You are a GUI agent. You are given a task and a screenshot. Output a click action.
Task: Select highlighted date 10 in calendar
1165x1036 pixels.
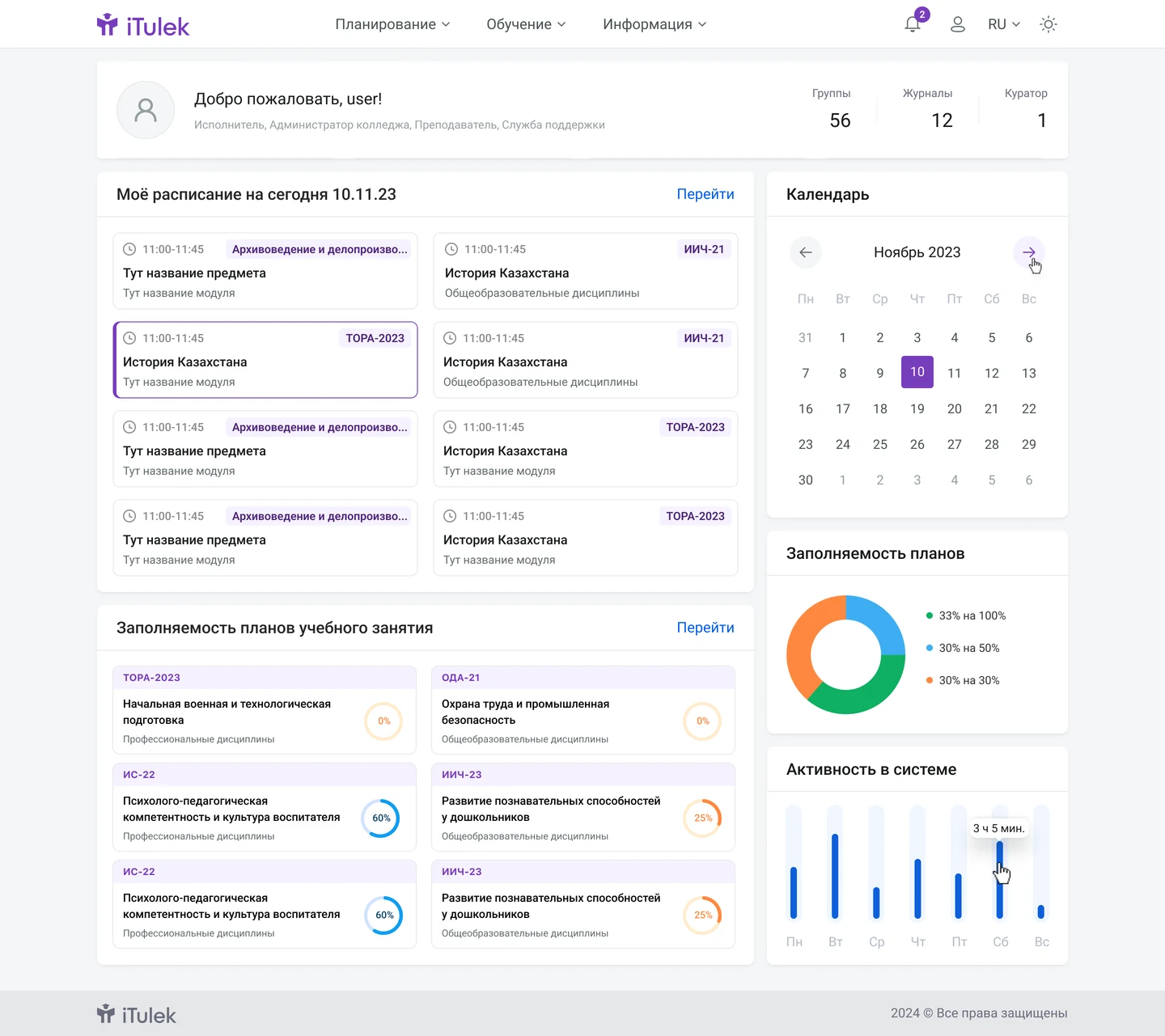(x=917, y=372)
